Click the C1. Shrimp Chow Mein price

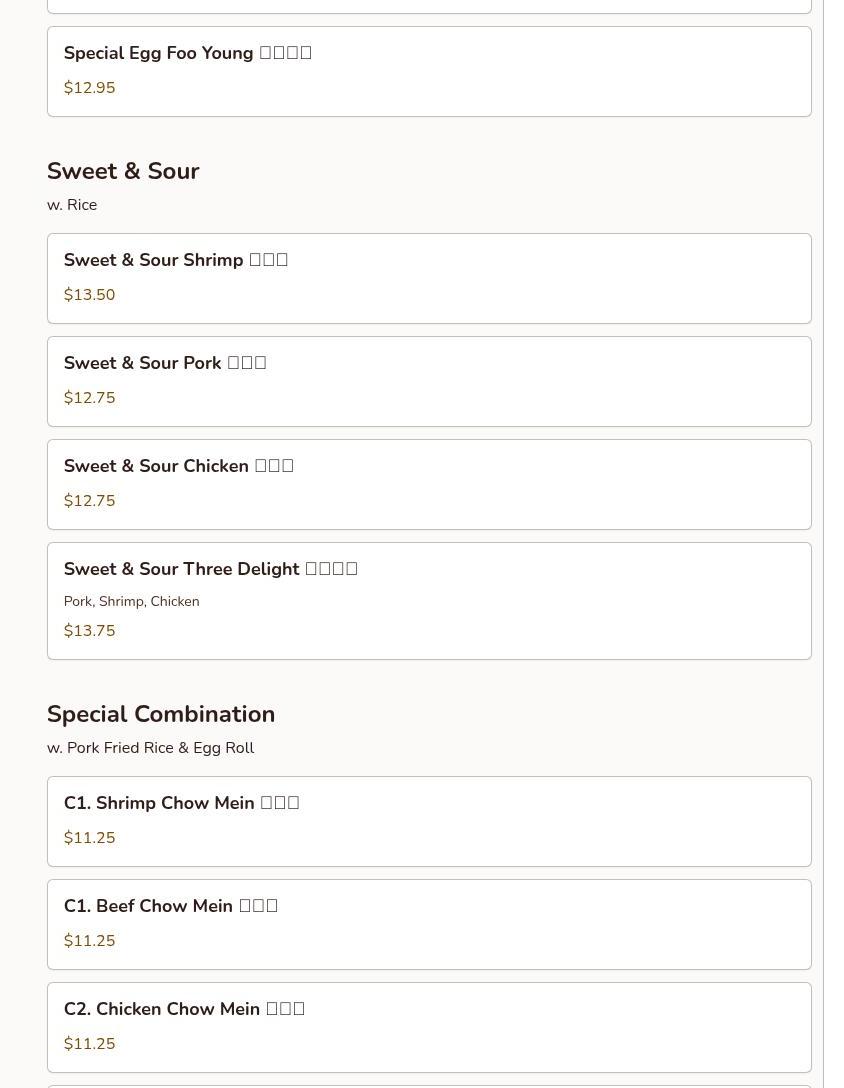pos(90,838)
